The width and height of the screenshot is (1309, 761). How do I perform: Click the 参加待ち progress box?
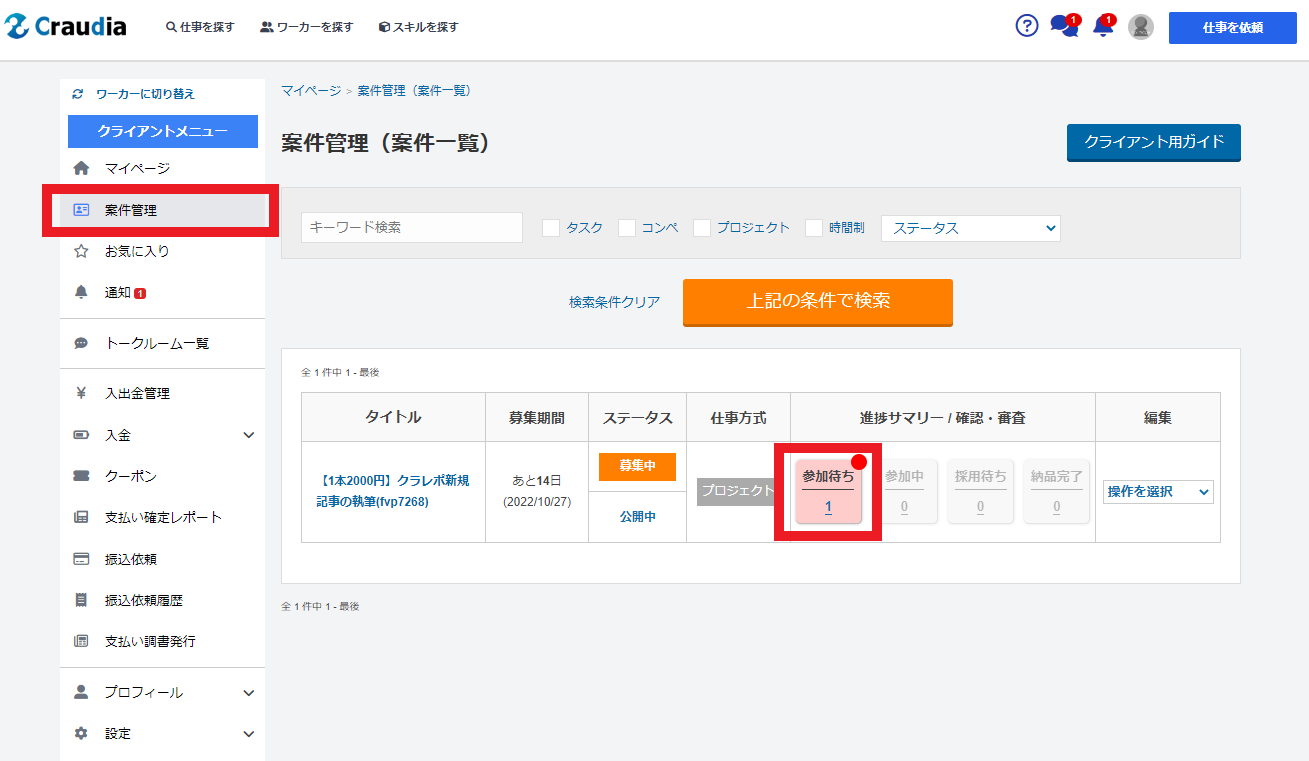[828, 492]
